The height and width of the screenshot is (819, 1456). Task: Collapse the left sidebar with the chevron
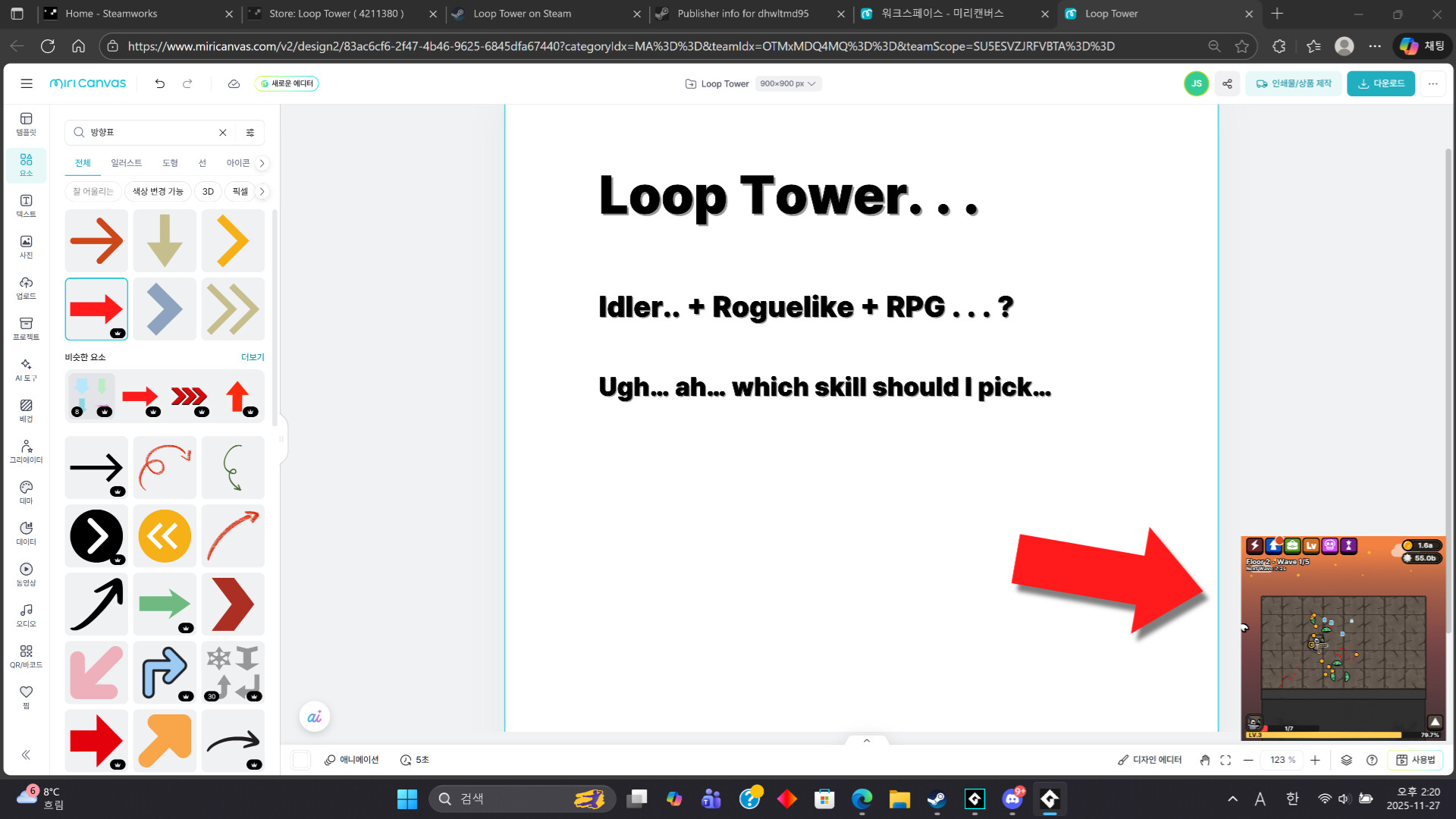click(25, 755)
